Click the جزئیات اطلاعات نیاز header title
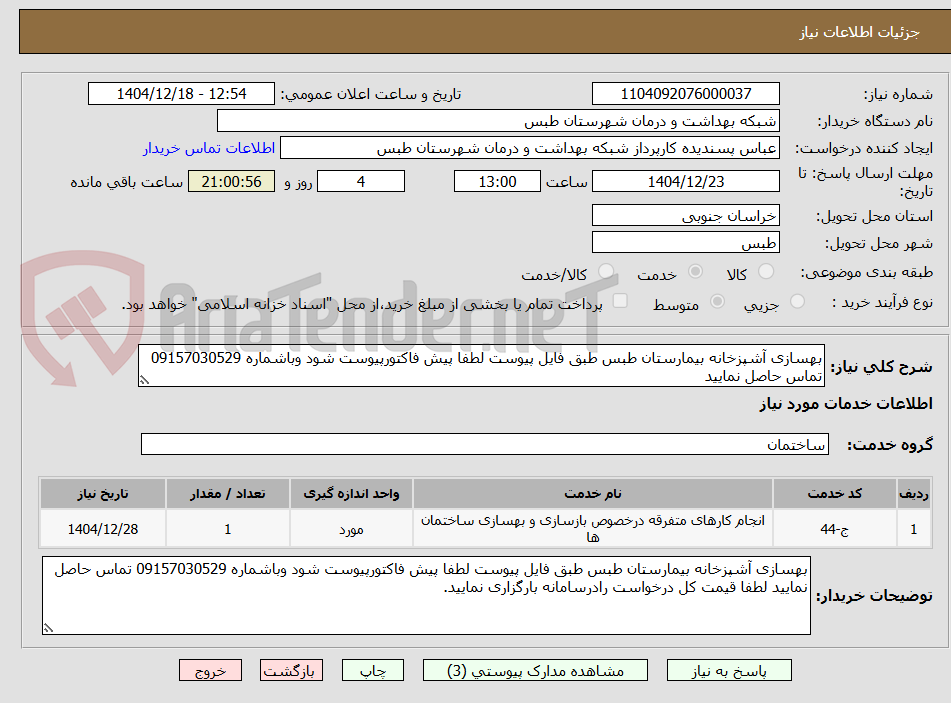951x703 pixels. pyautogui.click(x=859, y=32)
